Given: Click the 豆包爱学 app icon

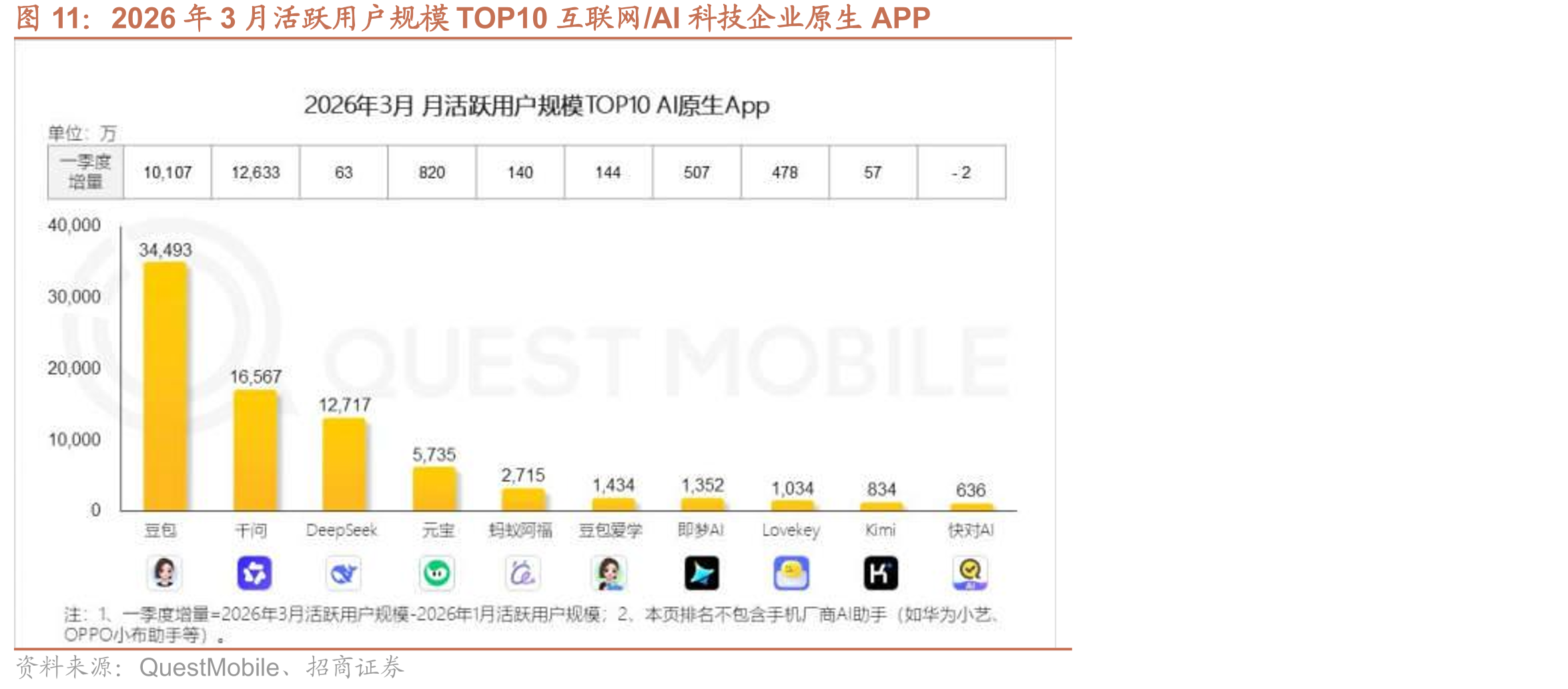Looking at the screenshot, I should (x=610, y=573).
